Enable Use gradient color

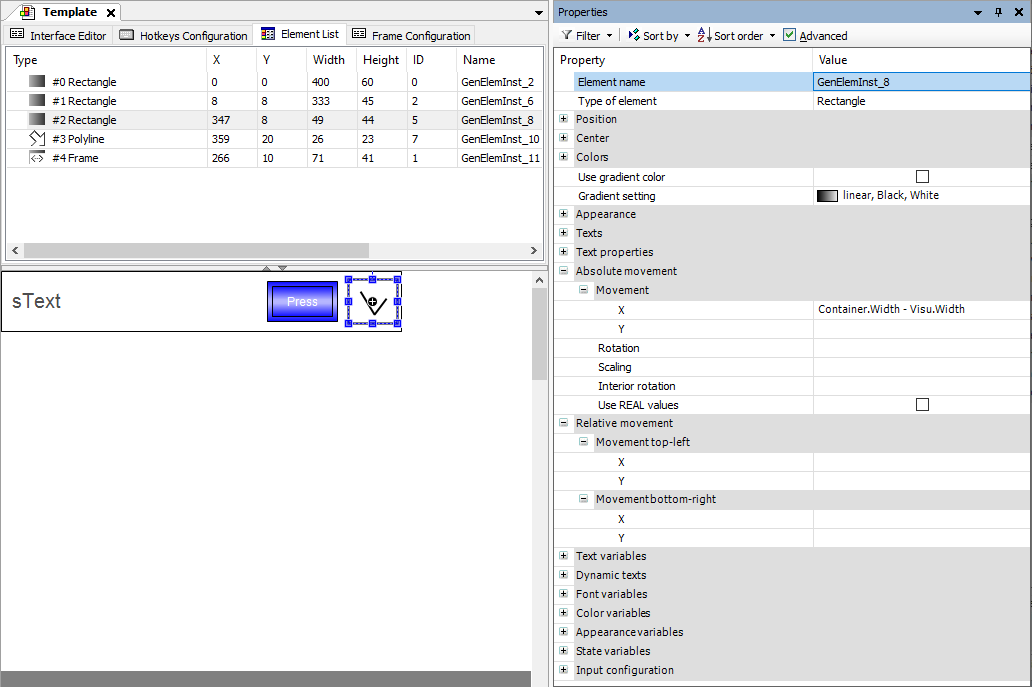click(921, 176)
